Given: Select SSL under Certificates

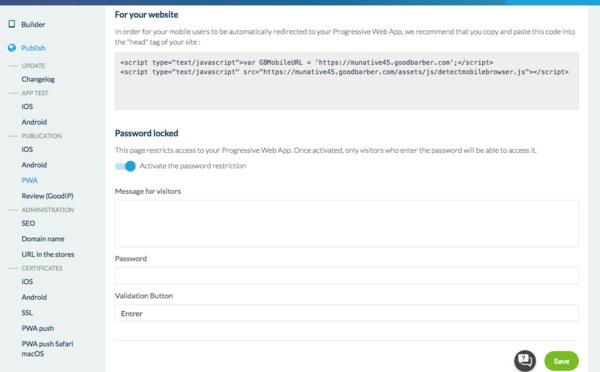Looking at the screenshot, I should tap(27, 313).
